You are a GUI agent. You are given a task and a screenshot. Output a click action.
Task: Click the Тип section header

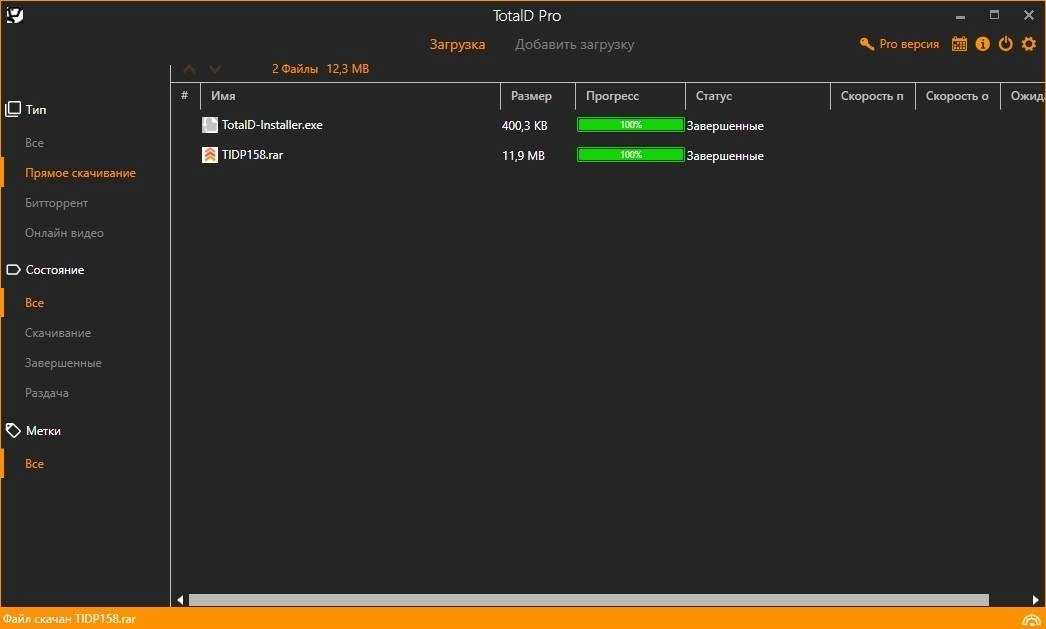(x=36, y=109)
